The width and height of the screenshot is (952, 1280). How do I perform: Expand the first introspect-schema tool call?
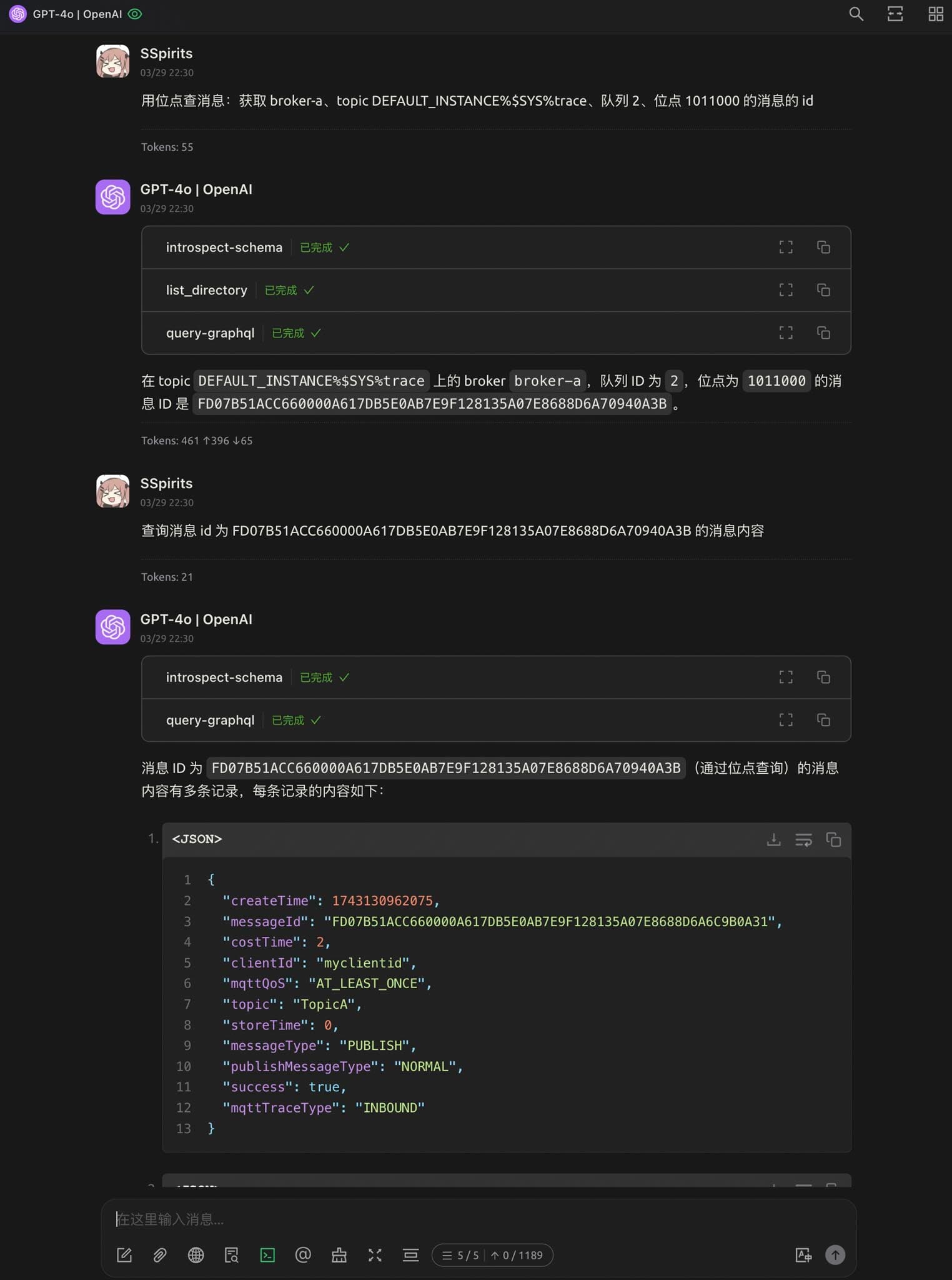(x=224, y=247)
